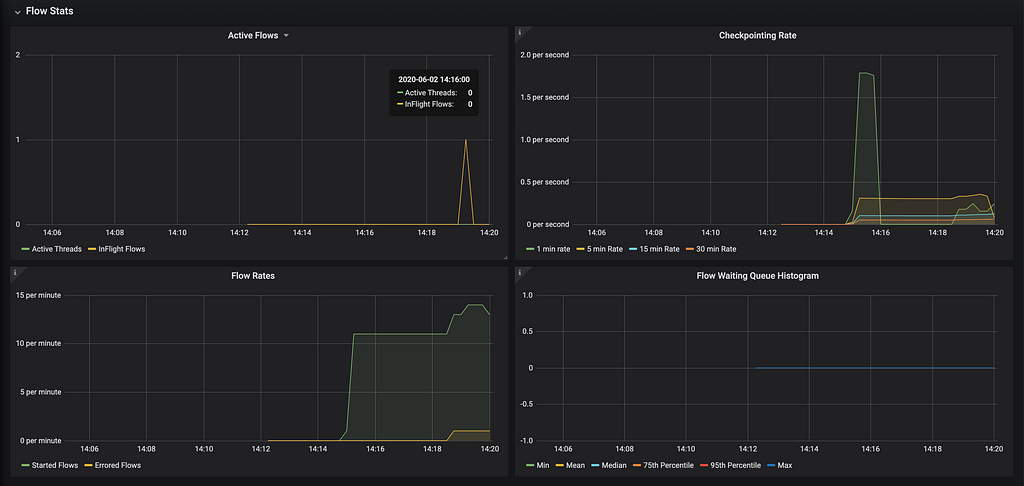Click the tooltip timestamp 2020-06-02 14:16:00

(434, 79)
